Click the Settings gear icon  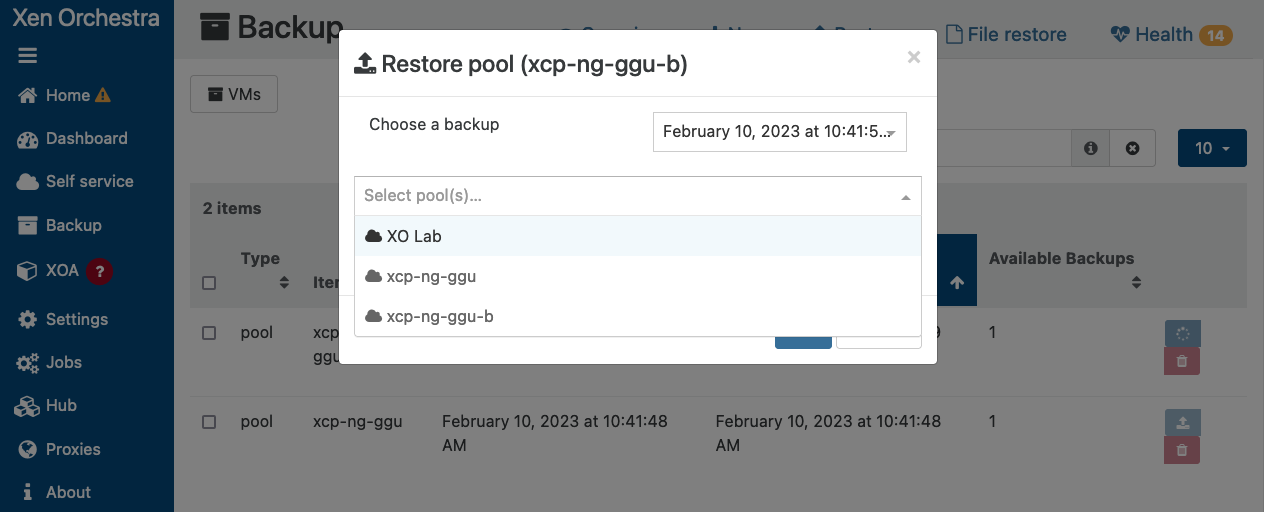coord(28,319)
